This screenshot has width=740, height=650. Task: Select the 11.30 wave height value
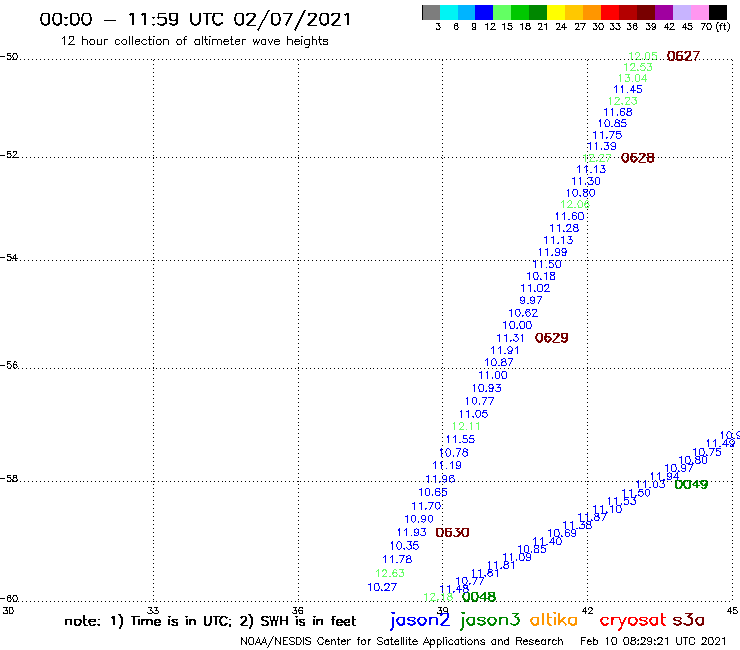tap(586, 181)
